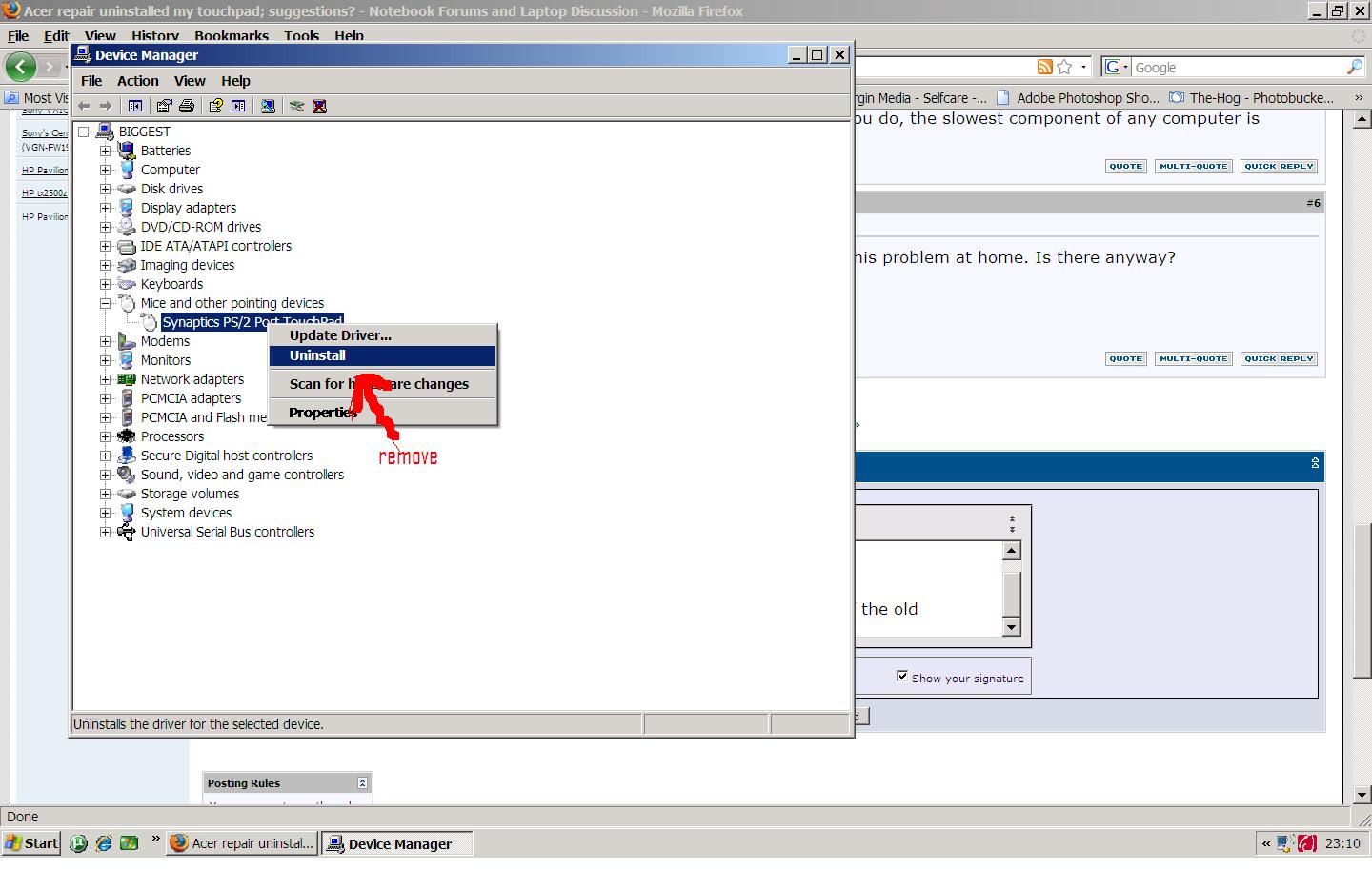Click the page scrollbar down arrow
The width and height of the screenshot is (1372, 871).
click(1362, 795)
